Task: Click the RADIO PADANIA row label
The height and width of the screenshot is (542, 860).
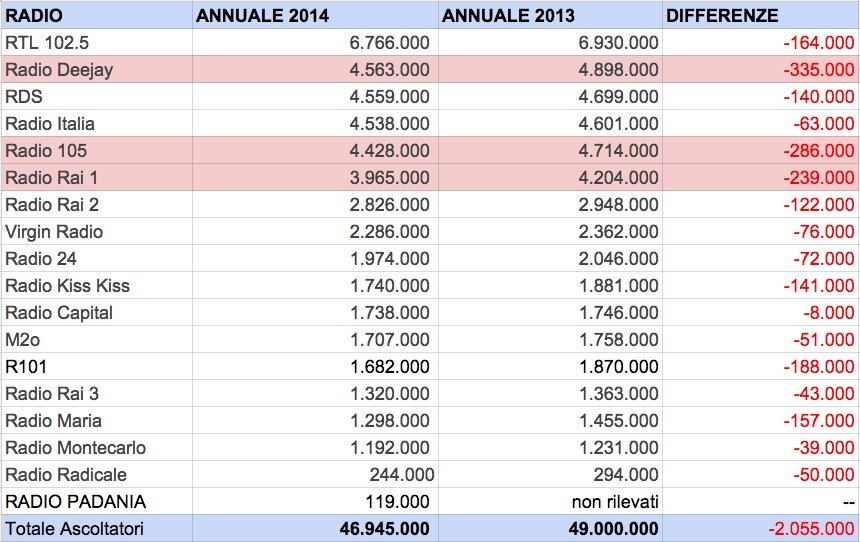Action: pos(76,501)
